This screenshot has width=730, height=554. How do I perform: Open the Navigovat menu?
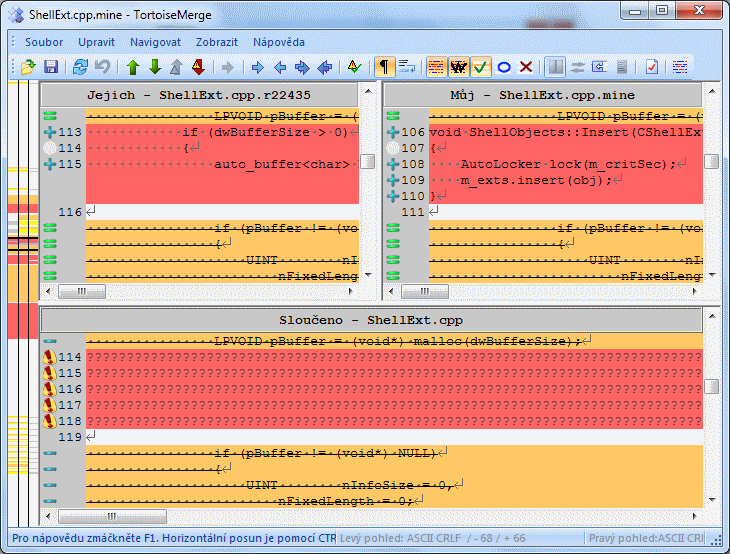155,42
